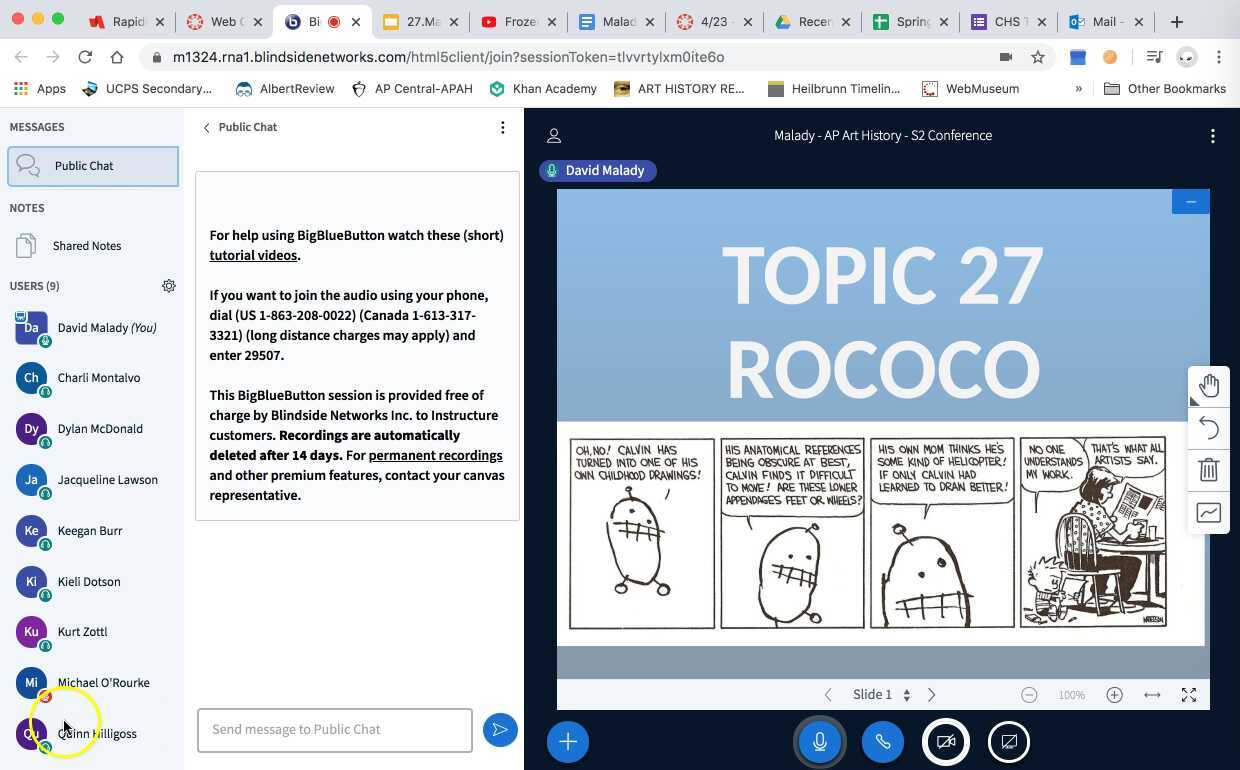Open the actions menu with the plus button
The width and height of the screenshot is (1240, 770).
coord(567,741)
